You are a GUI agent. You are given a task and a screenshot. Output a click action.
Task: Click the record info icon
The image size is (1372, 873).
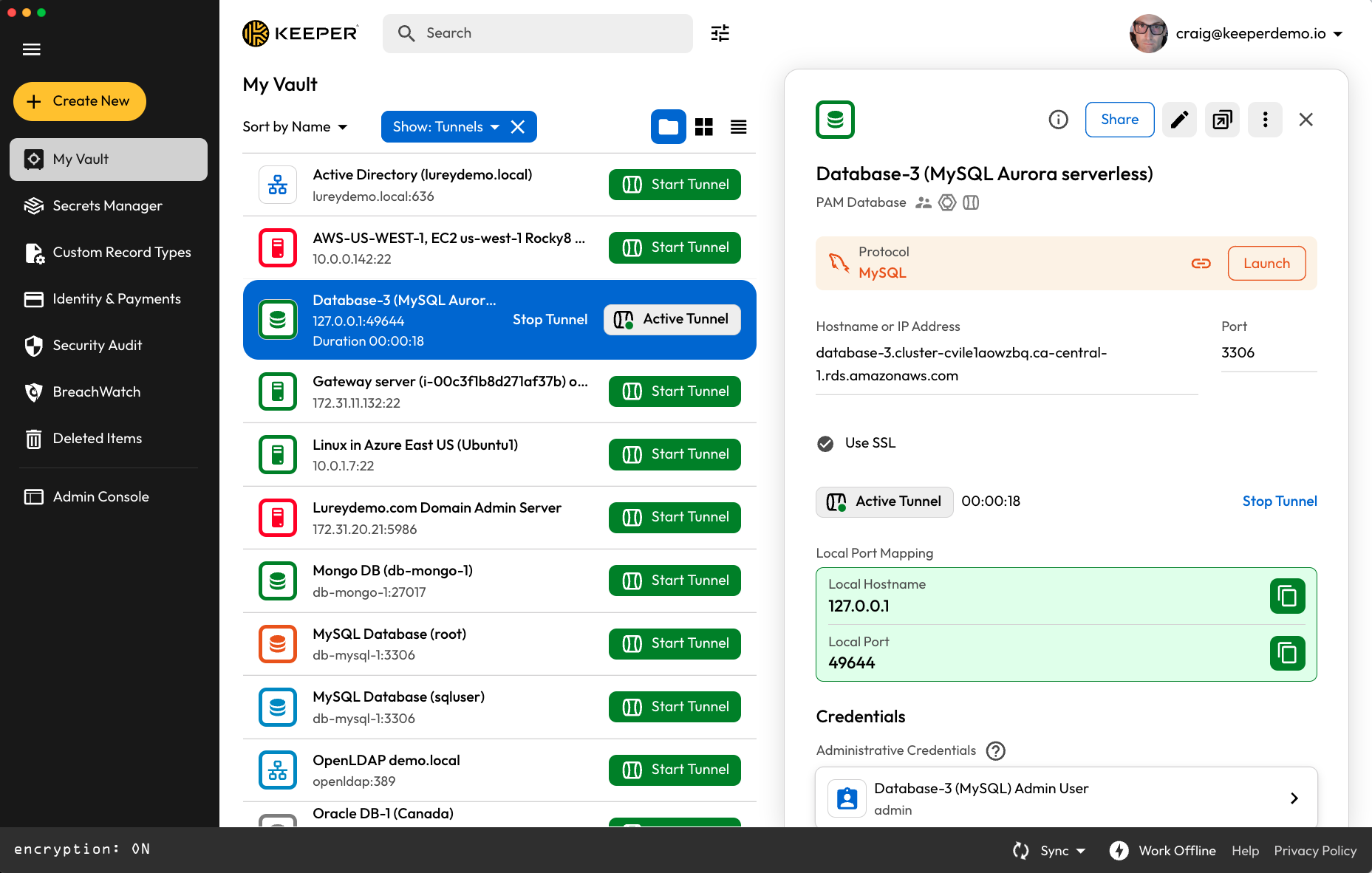[x=1058, y=120]
